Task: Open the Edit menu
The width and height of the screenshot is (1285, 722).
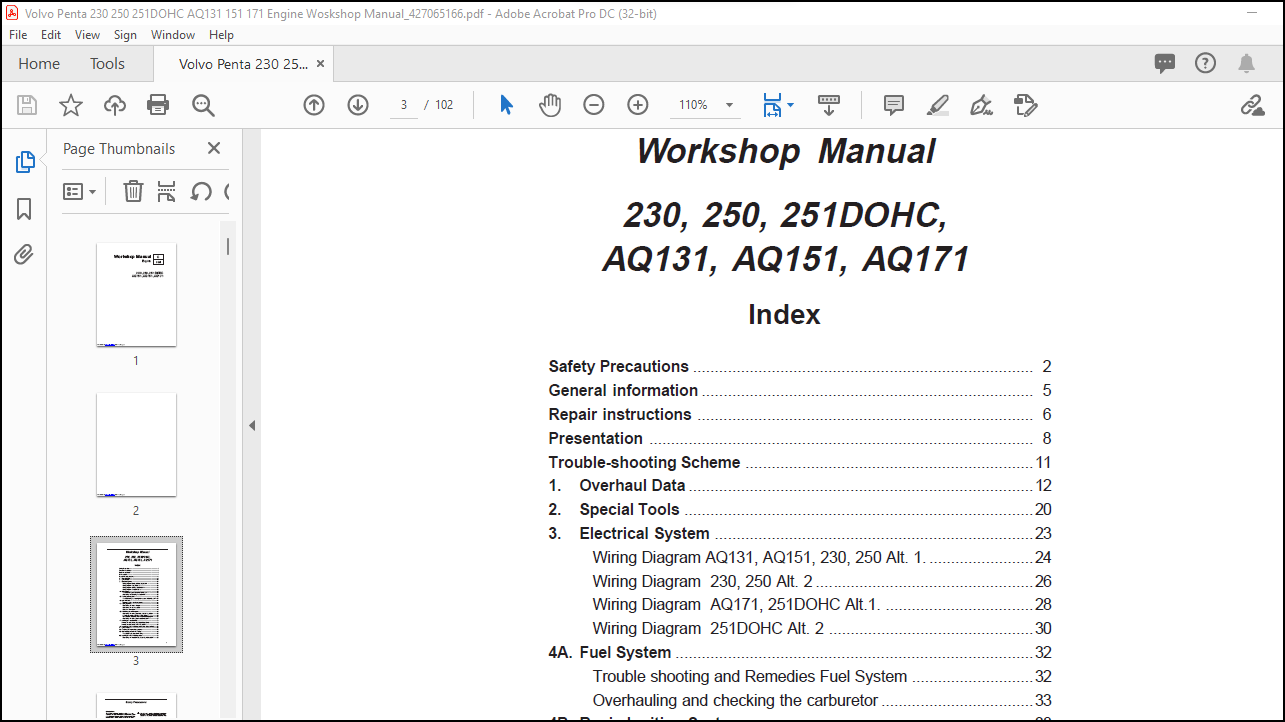Action: click(51, 34)
